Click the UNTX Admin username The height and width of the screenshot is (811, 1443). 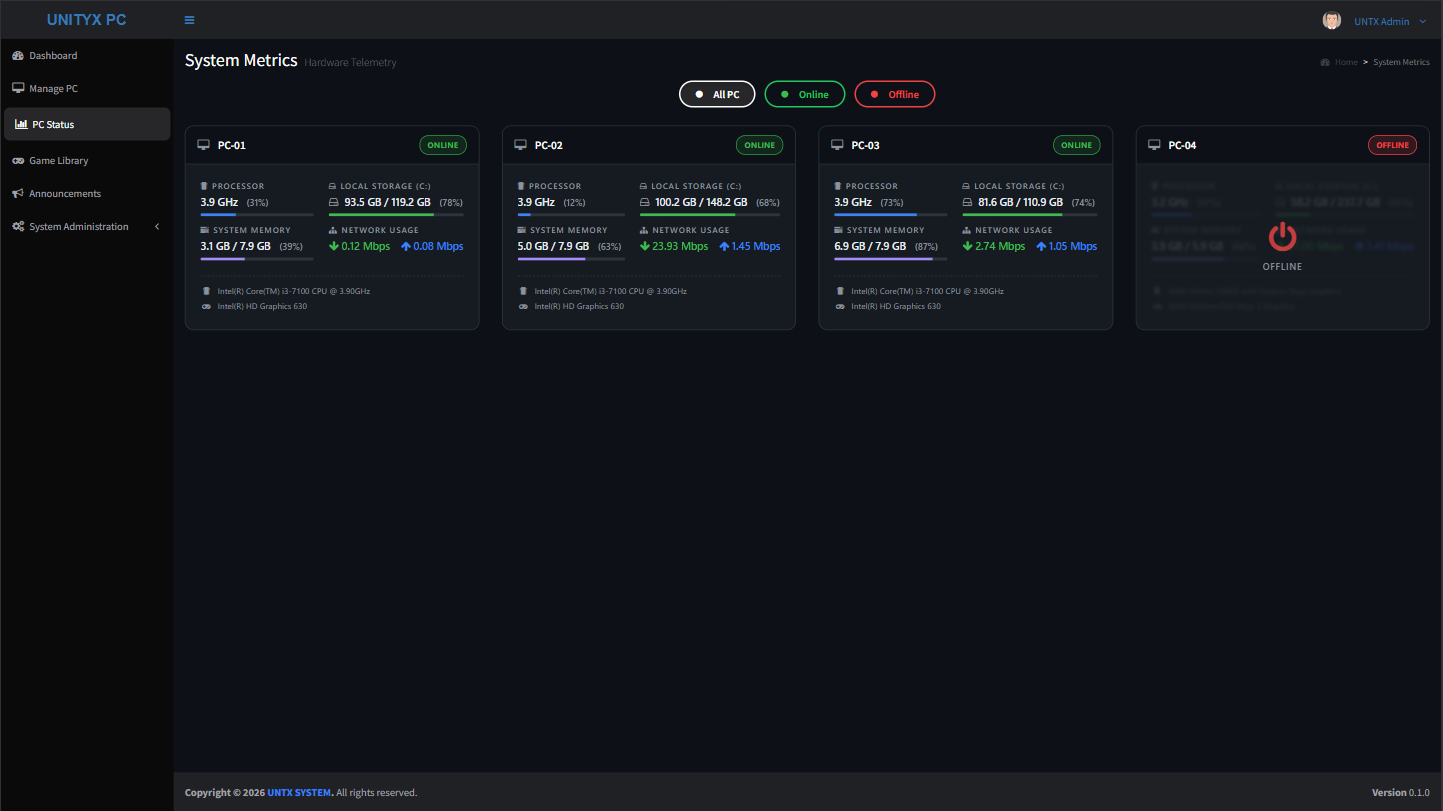click(1381, 21)
